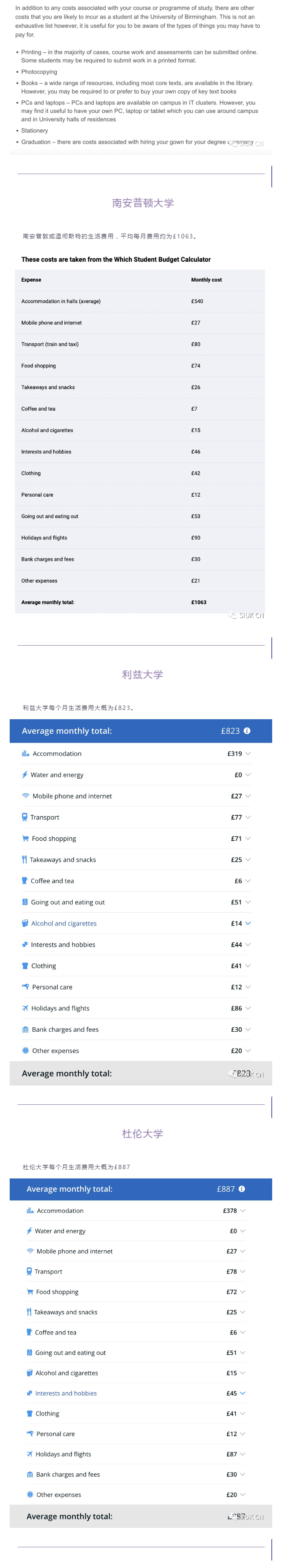
Task: Open the highlighted Interests and hobbies link
Action: point(66,1393)
